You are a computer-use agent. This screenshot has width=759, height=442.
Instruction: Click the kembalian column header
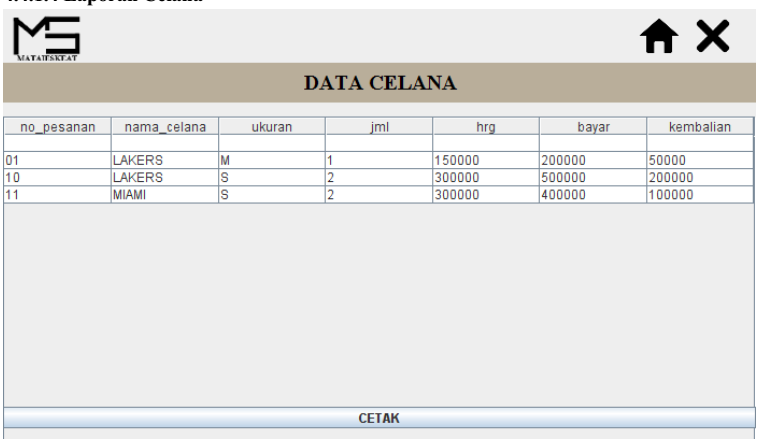pos(700,127)
